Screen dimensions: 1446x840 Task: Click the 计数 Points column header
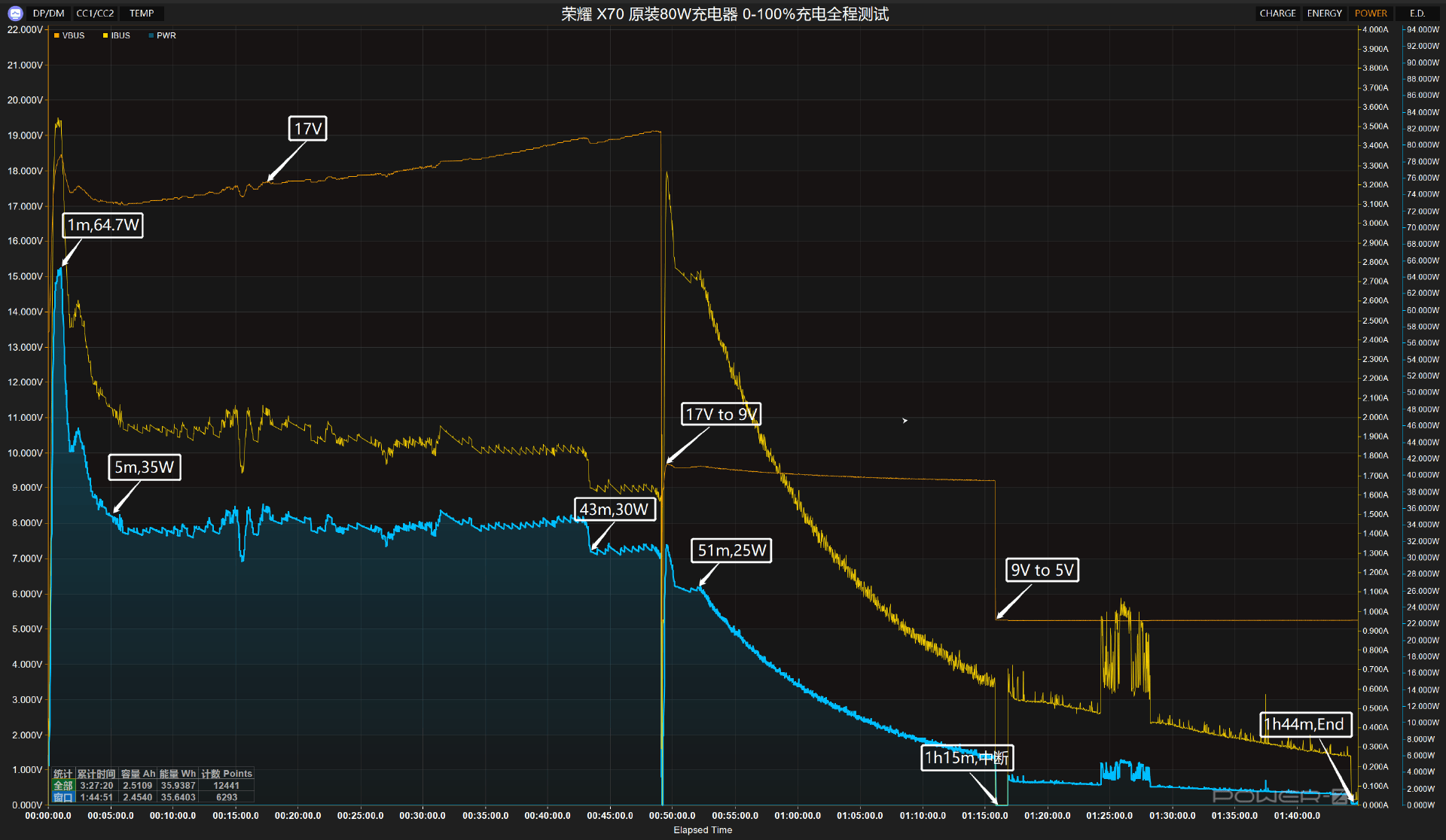(x=227, y=774)
